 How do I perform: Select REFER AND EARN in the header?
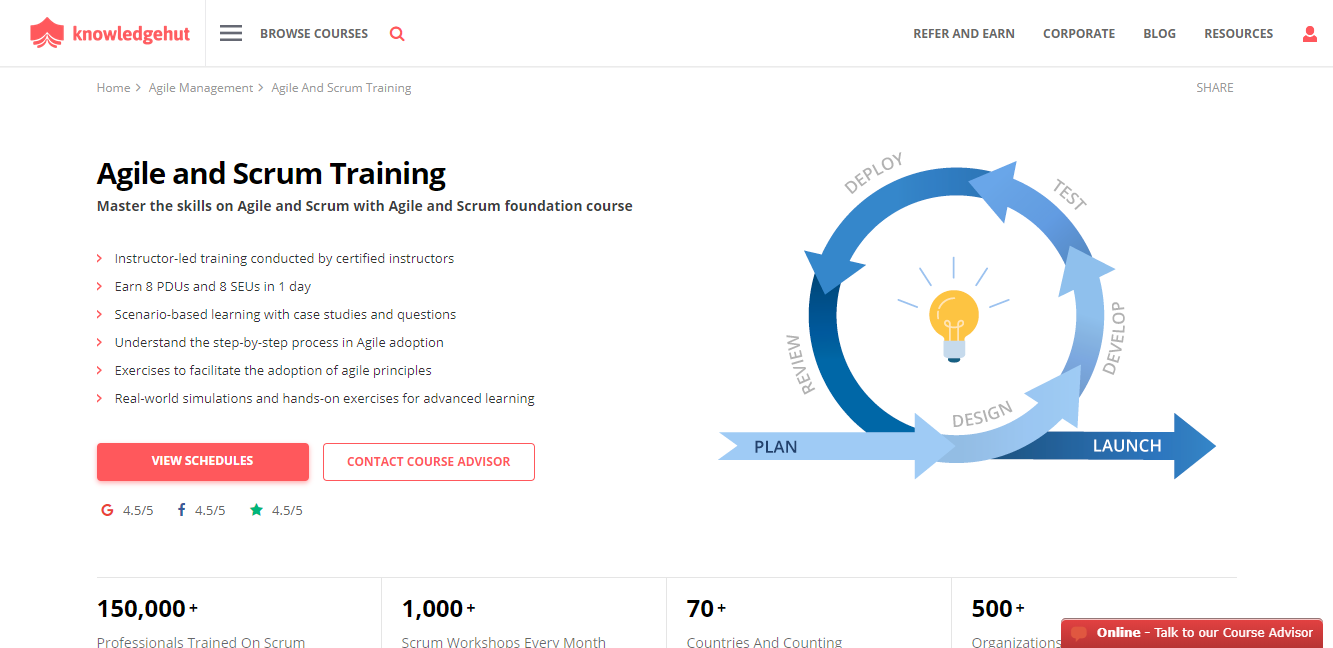tap(963, 33)
